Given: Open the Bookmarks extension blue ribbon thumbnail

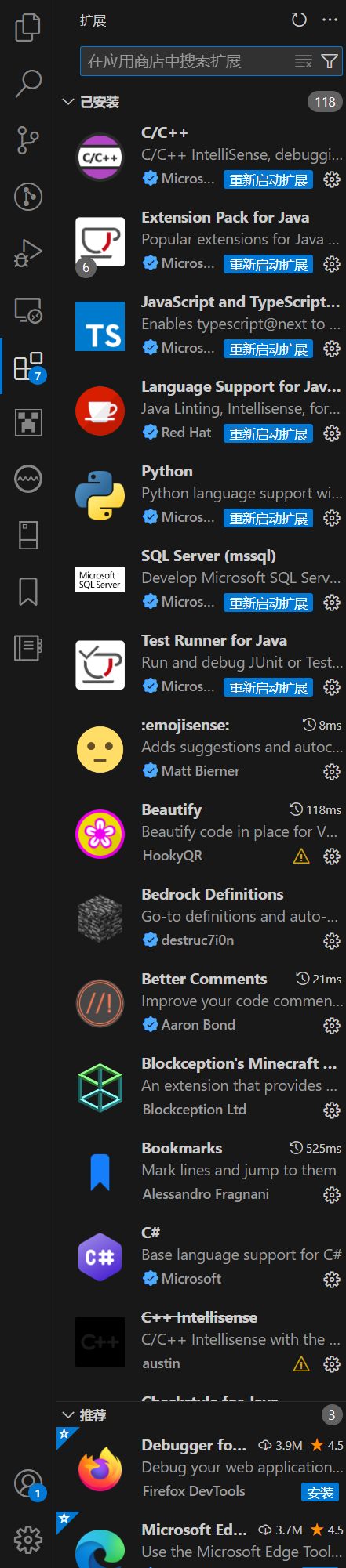Looking at the screenshot, I should [x=100, y=1172].
